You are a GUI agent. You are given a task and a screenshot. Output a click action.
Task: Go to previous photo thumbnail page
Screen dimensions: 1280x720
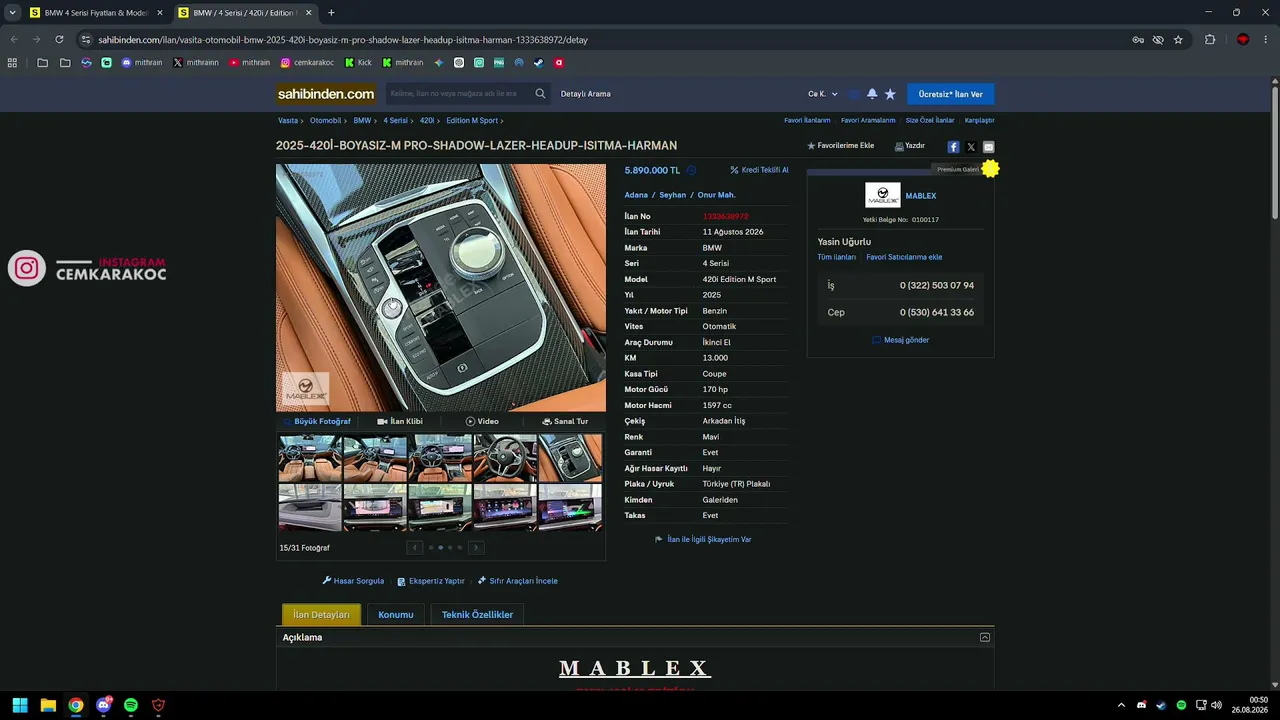(x=415, y=547)
